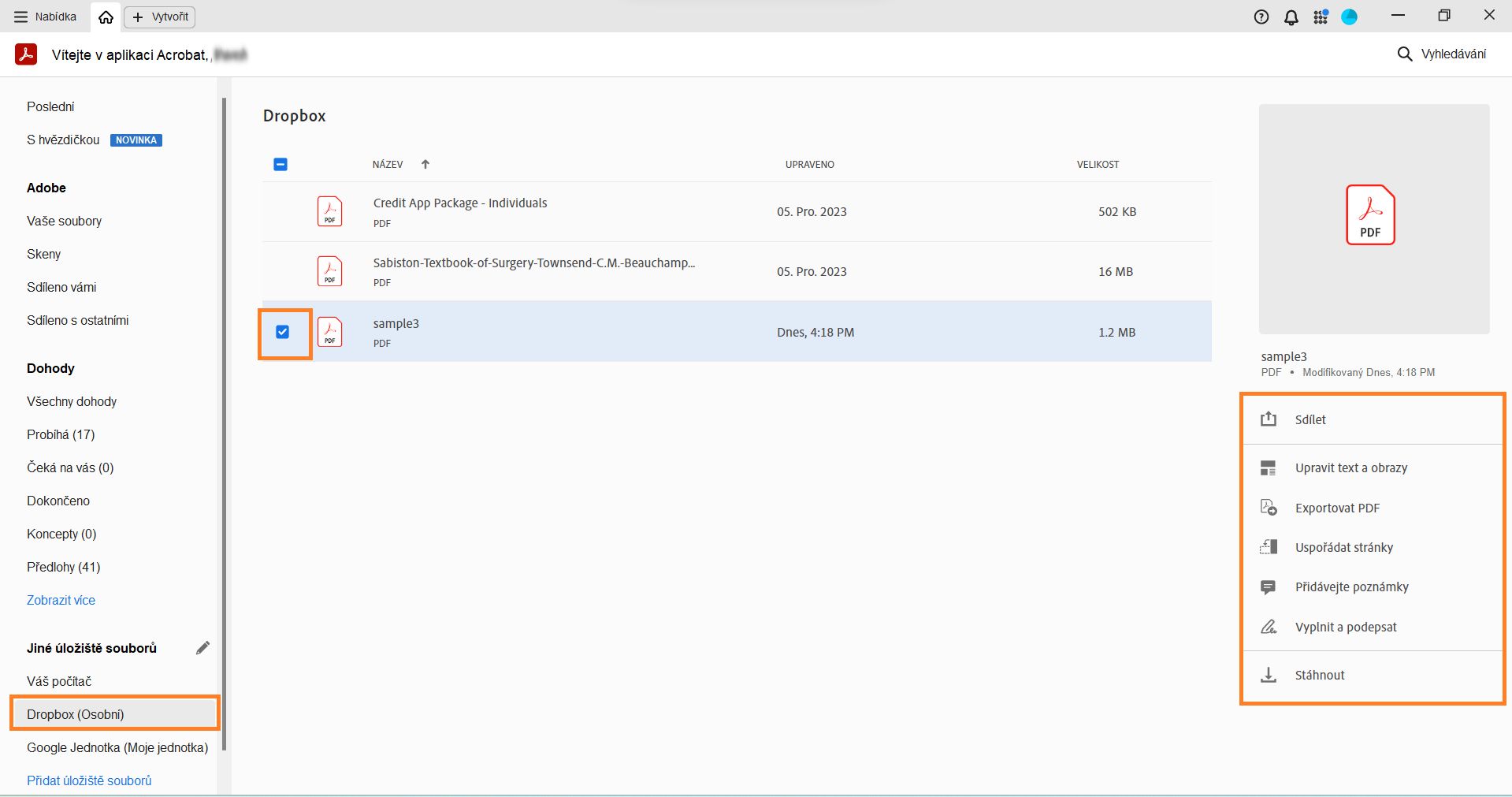Open the Poslední recent files list
This screenshot has height=797, width=1512.
pos(50,106)
